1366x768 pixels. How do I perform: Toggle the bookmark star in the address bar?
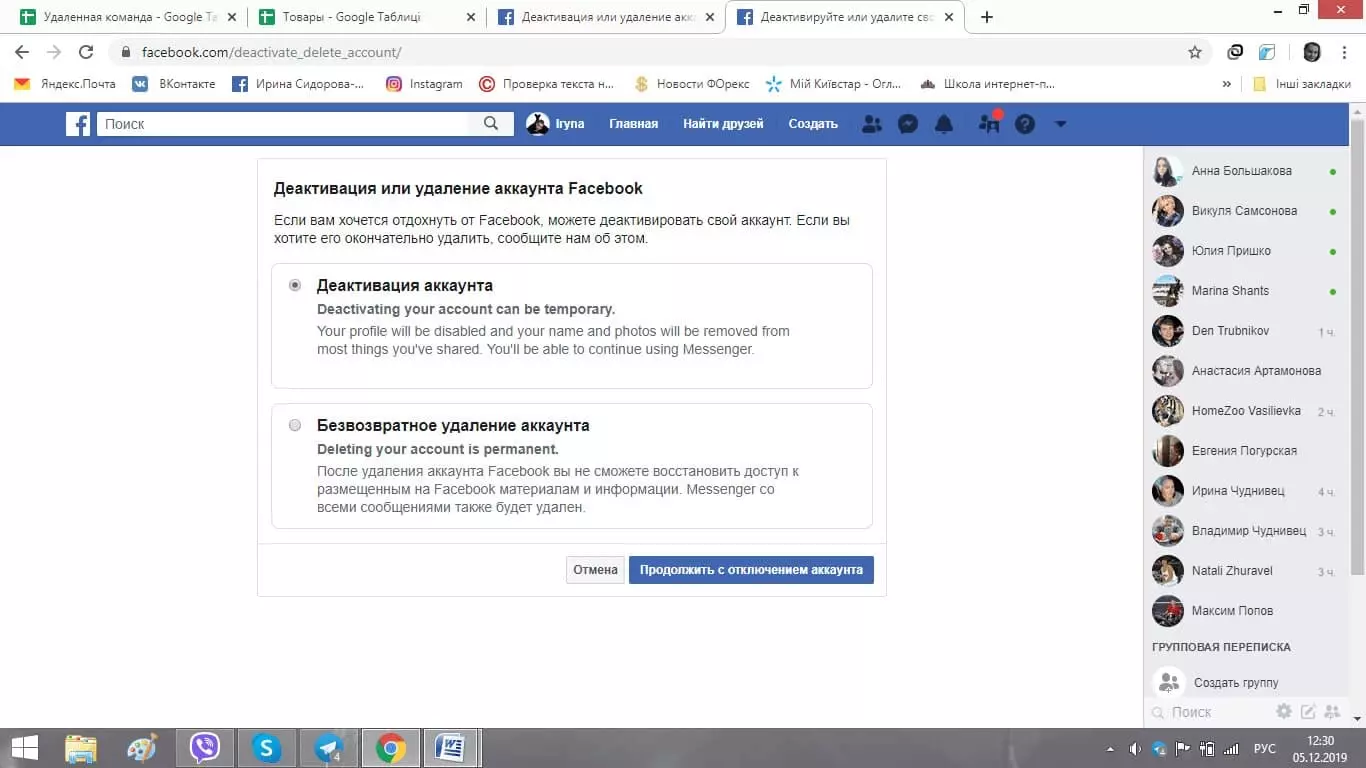tap(1193, 50)
